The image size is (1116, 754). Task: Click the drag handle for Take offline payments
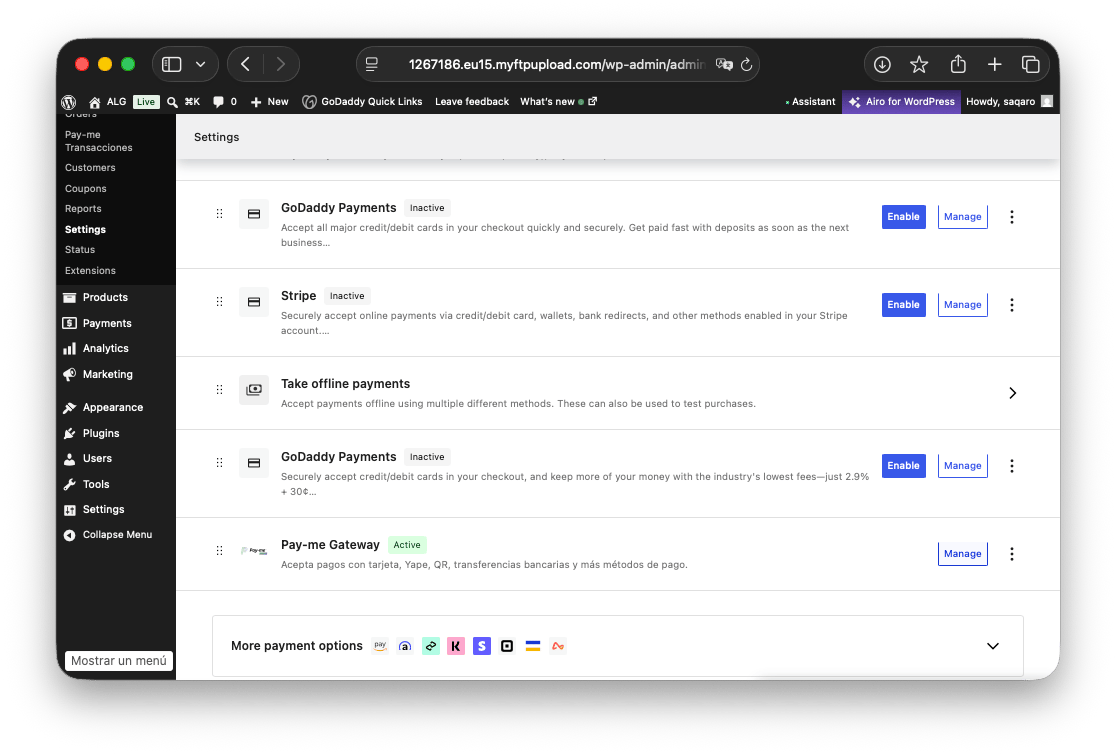point(219,389)
